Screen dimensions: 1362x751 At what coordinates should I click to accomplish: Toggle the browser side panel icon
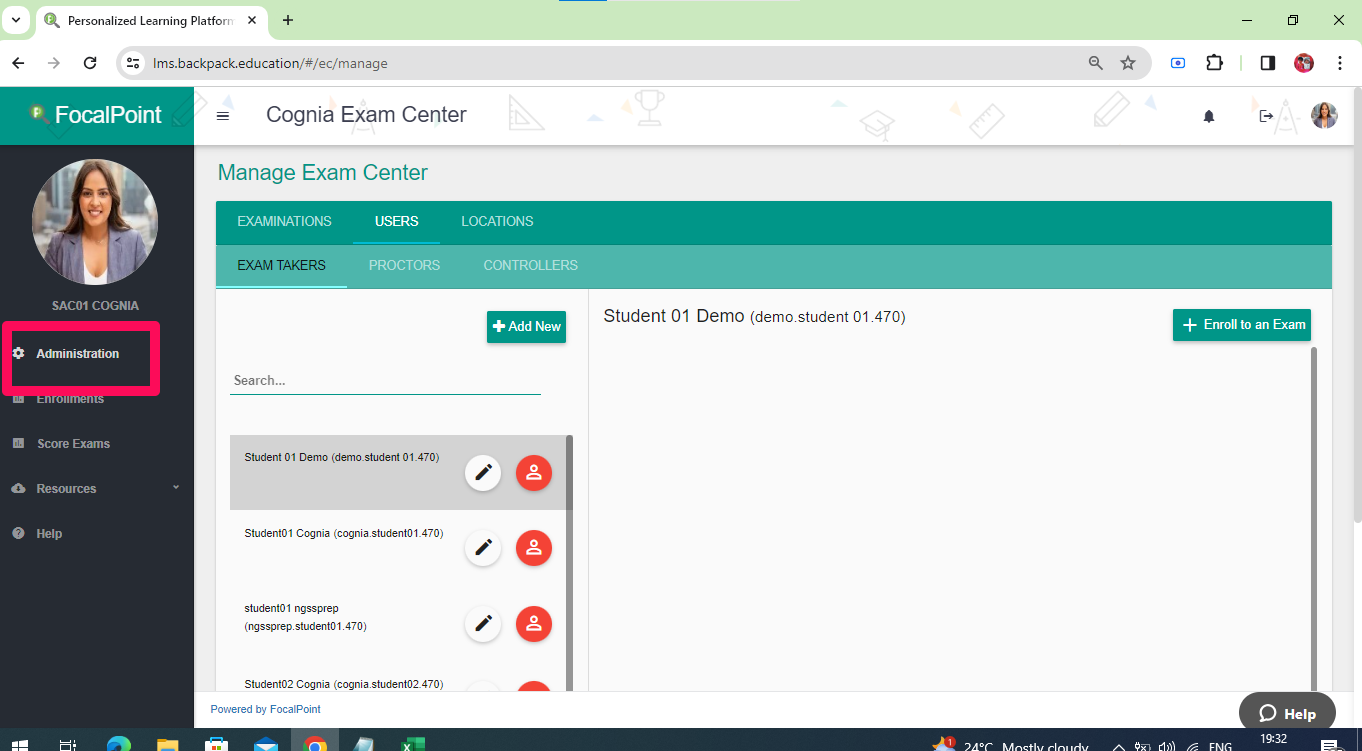pyautogui.click(x=1268, y=63)
